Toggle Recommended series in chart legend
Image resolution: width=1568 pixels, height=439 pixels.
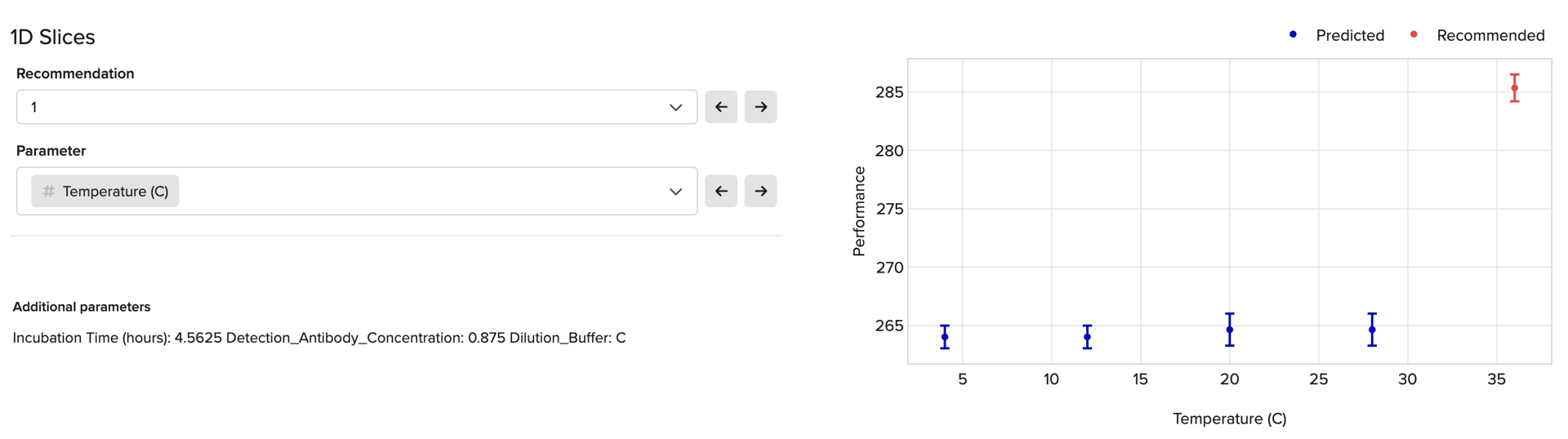click(x=1490, y=35)
